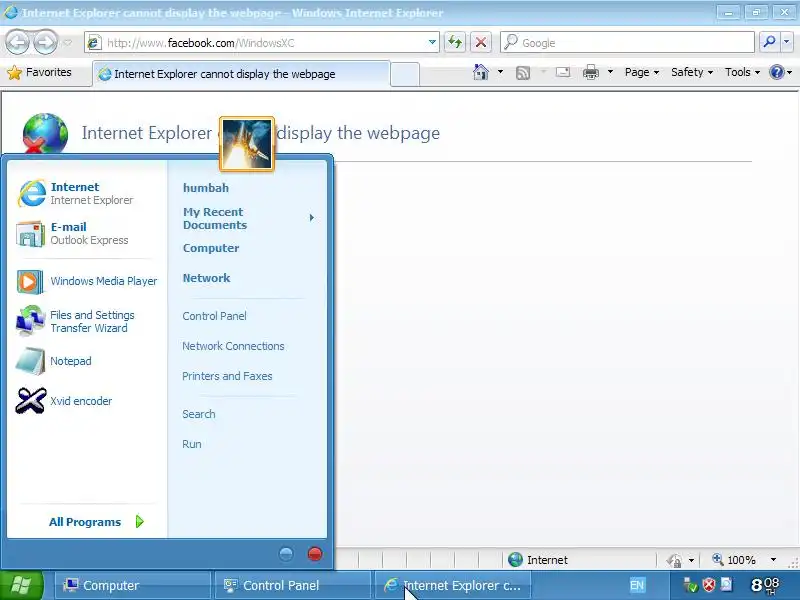Click the red Turn Off button
Viewport: 800px width, 600px height.
[x=315, y=554]
